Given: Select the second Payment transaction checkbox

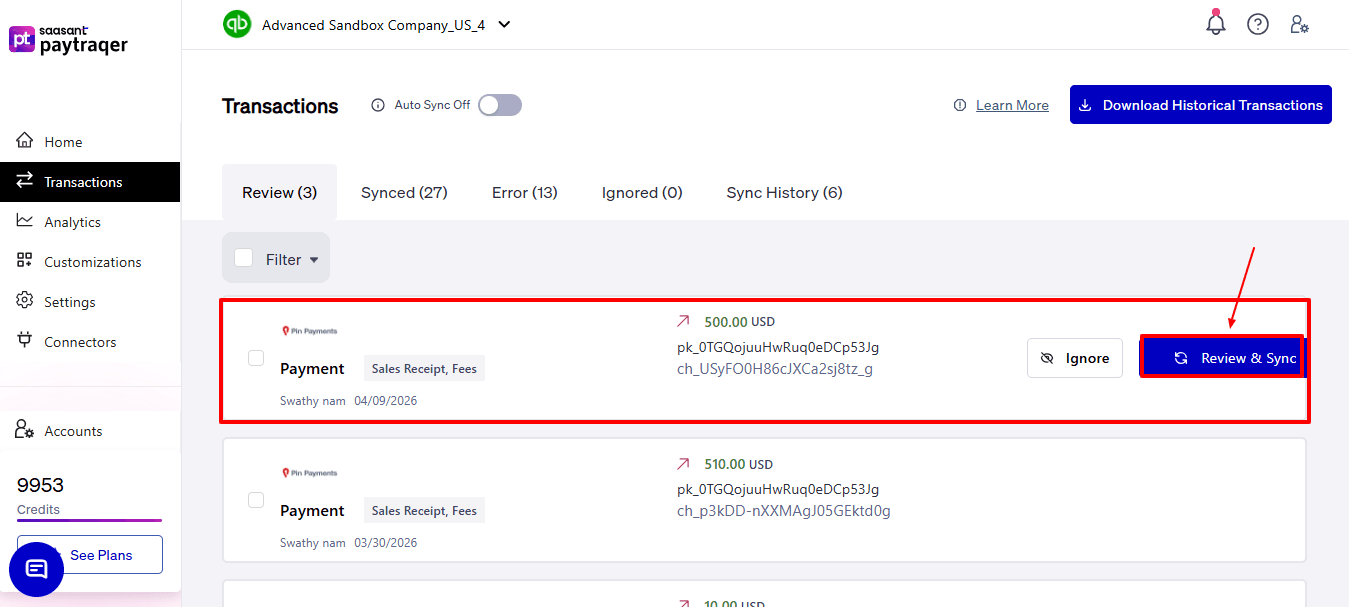Looking at the screenshot, I should (256, 499).
